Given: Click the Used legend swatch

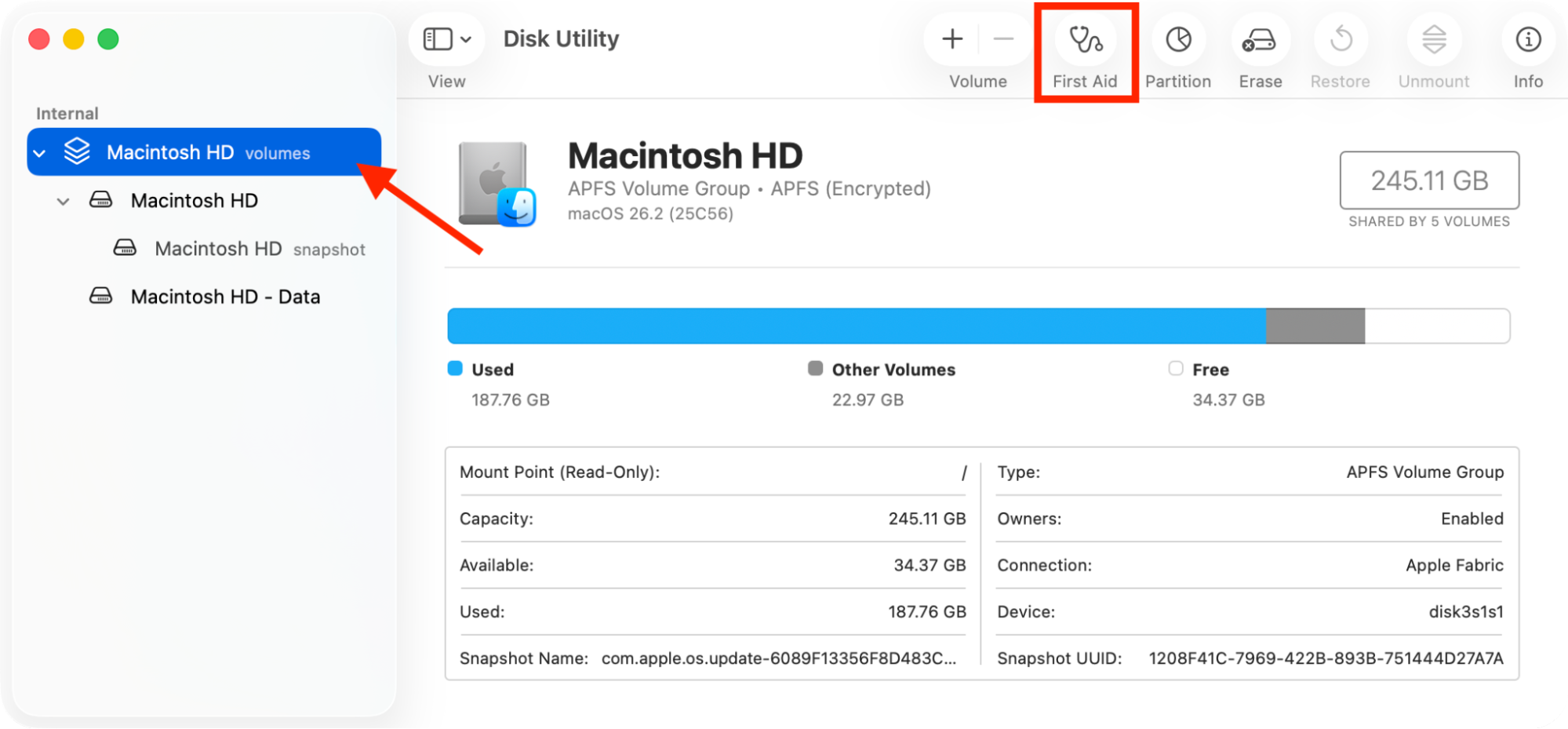Looking at the screenshot, I should coord(456,368).
